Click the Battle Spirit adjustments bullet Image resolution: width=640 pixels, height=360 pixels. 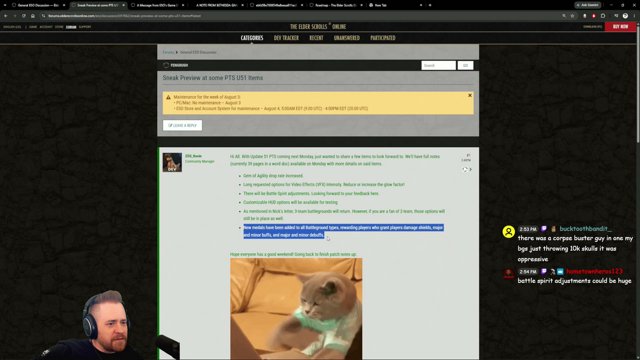[x=311, y=193]
